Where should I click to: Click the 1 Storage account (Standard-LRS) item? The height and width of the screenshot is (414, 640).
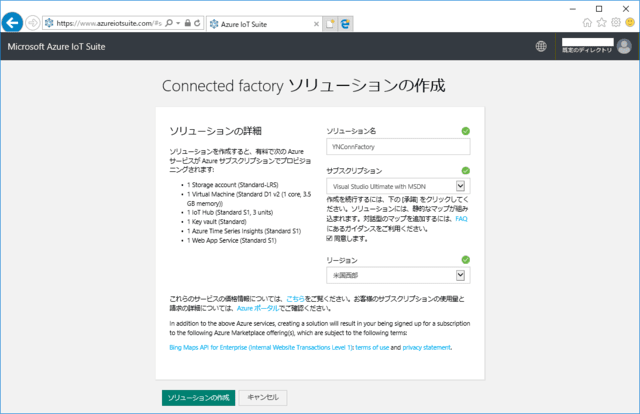(x=232, y=185)
